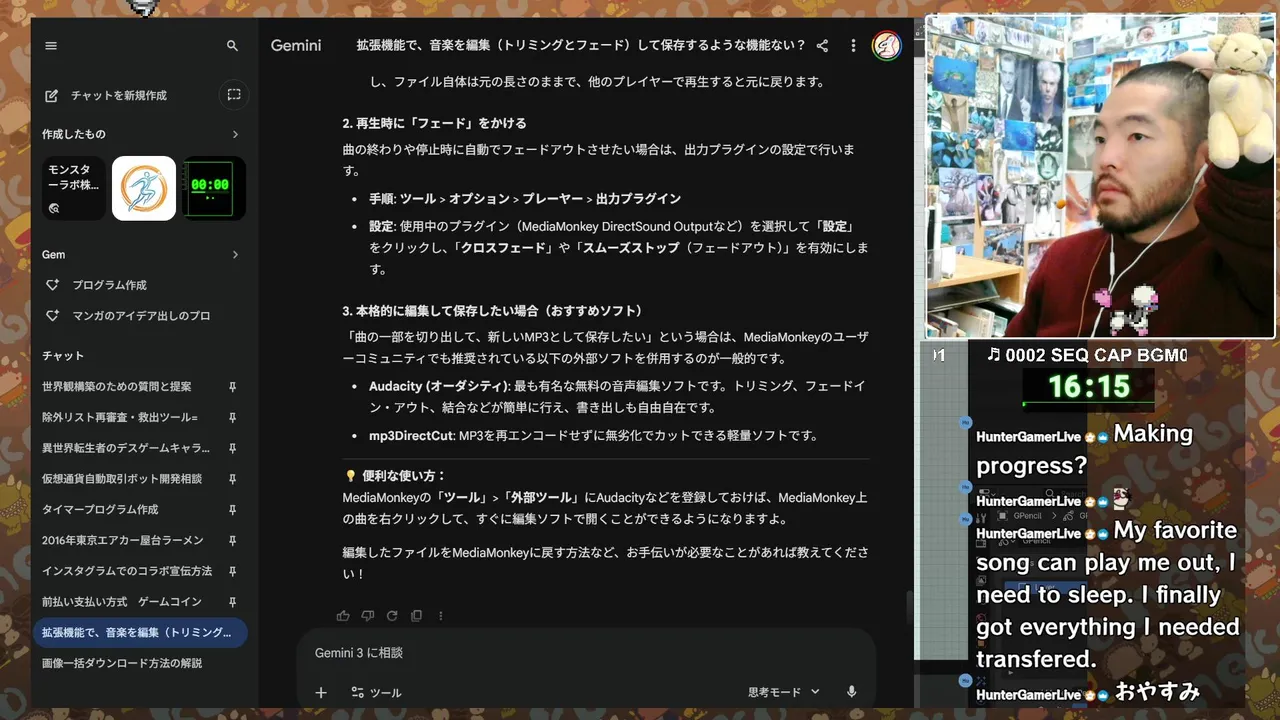1280x720 pixels.
Task: Unpin chat 仮想通貨自動取引ボット開発相談
Action: (x=232, y=479)
